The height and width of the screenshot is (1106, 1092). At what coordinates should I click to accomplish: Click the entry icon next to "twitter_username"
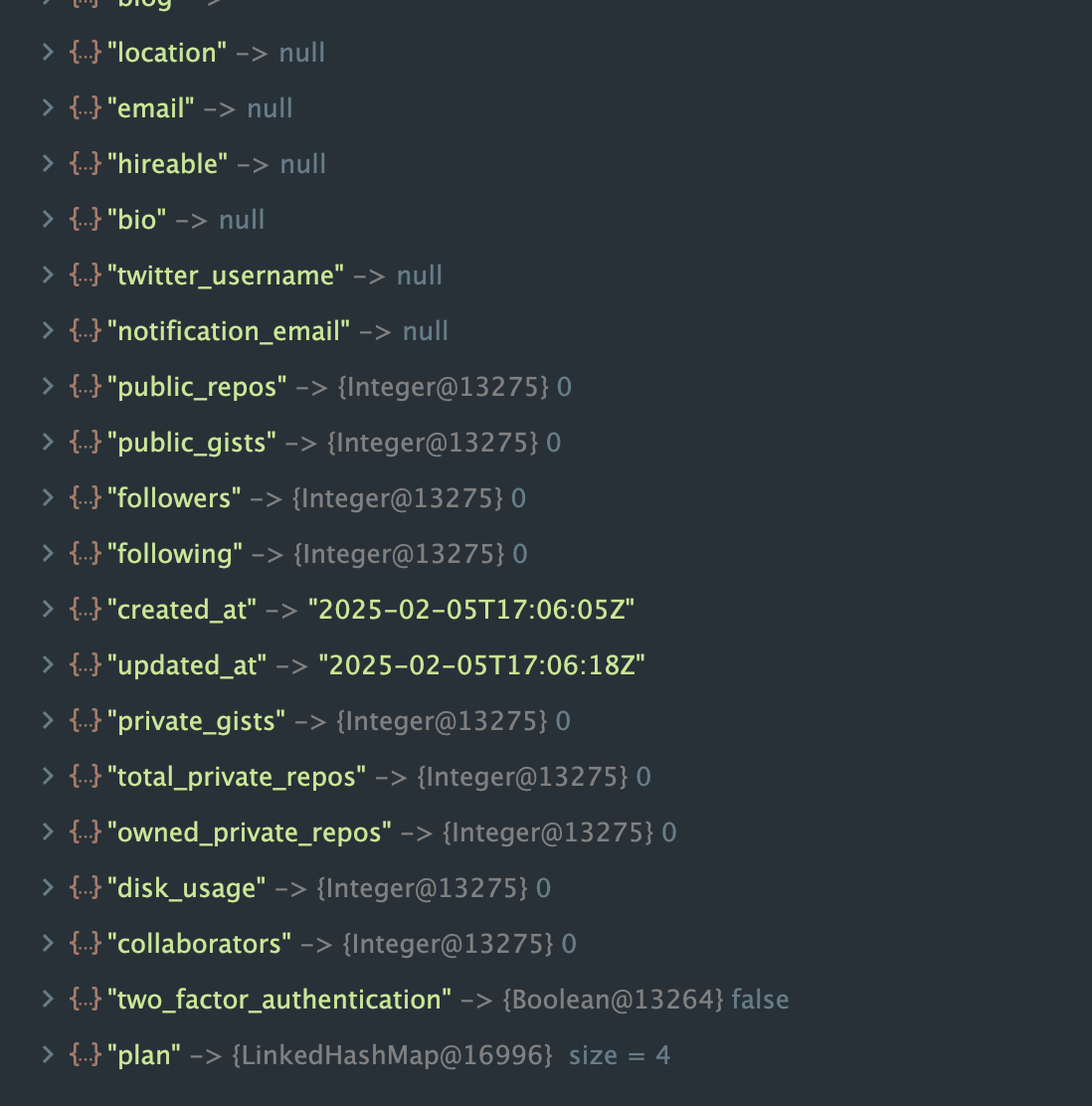(86, 276)
